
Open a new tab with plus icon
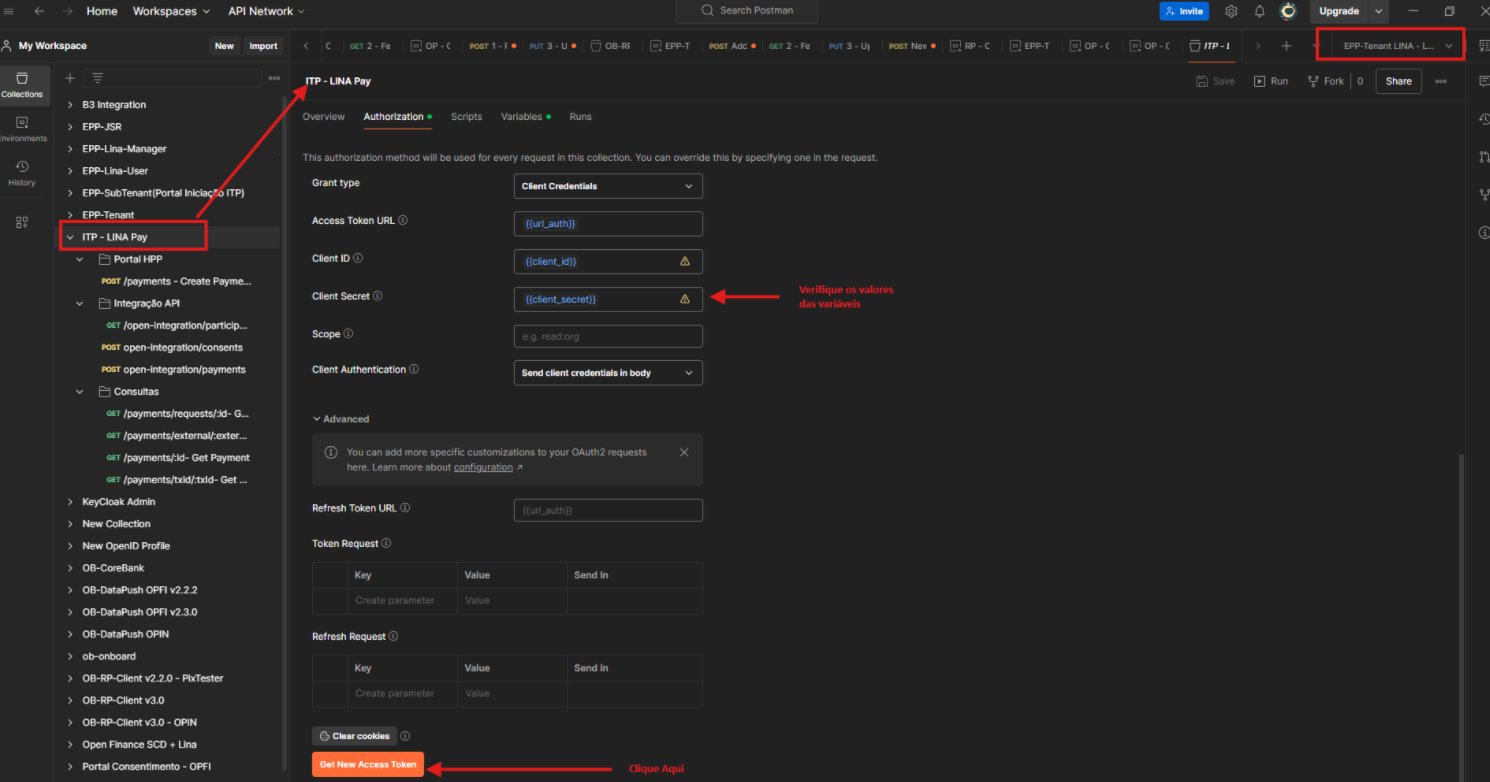point(1286,46)
